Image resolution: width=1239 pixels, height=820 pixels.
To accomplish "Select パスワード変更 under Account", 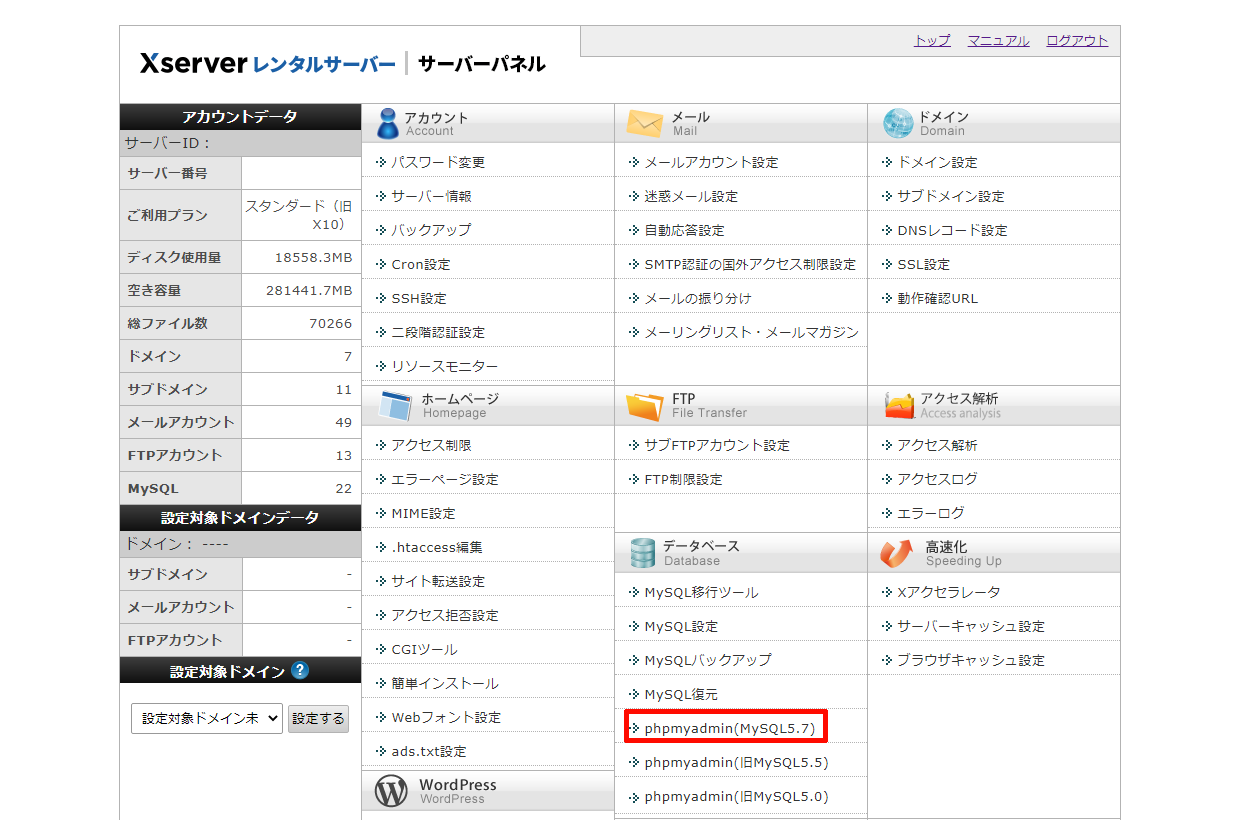I will 438,162.
